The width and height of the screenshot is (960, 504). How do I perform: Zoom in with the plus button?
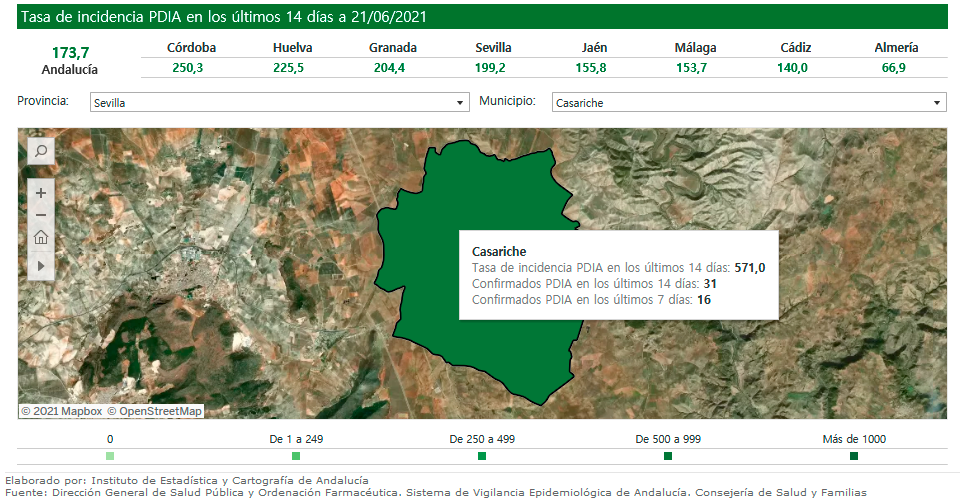(x=41, y=193)
